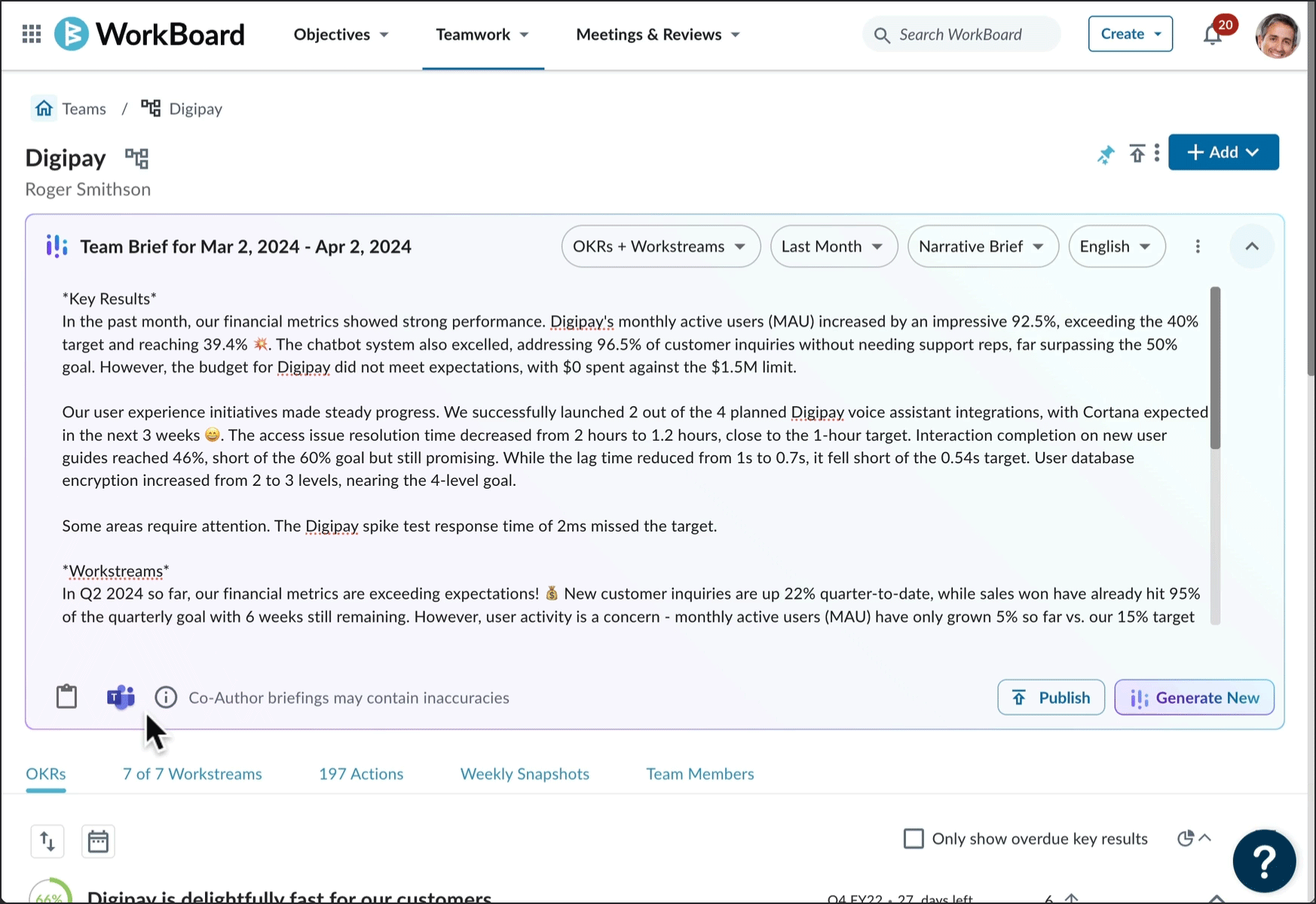Click the WorkBoard logo
The height and width of the screenshot is (904, 1316).
[x=149, y=34]
